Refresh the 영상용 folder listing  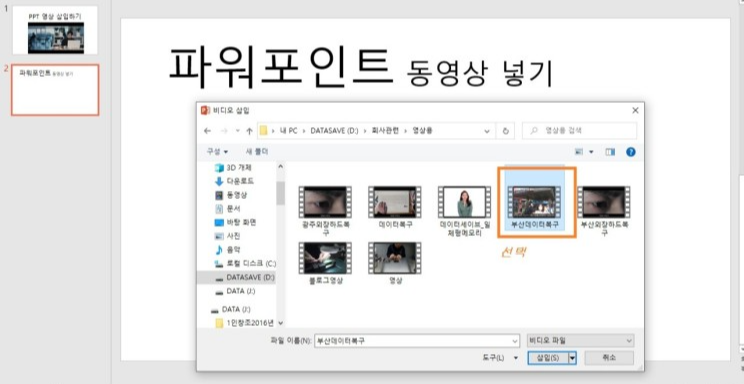505,131
